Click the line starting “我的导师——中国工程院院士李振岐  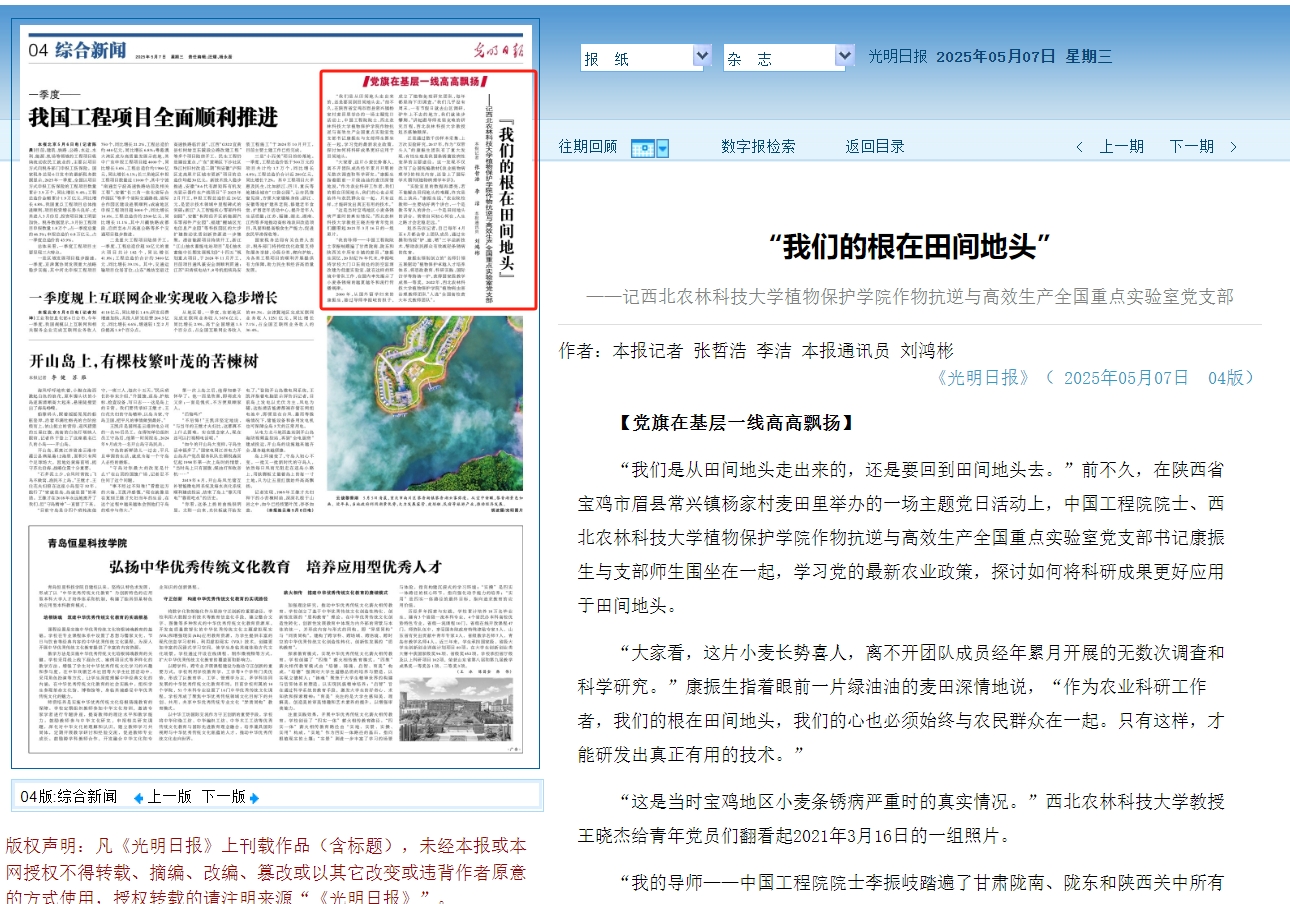(920, 883)
